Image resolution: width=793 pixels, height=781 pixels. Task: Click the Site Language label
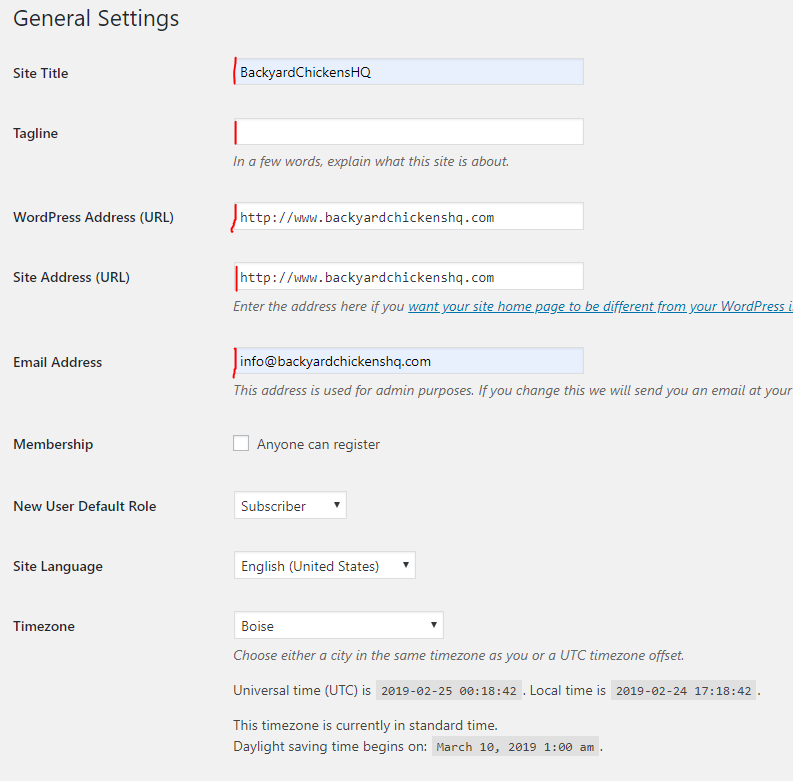pos(58,567)
